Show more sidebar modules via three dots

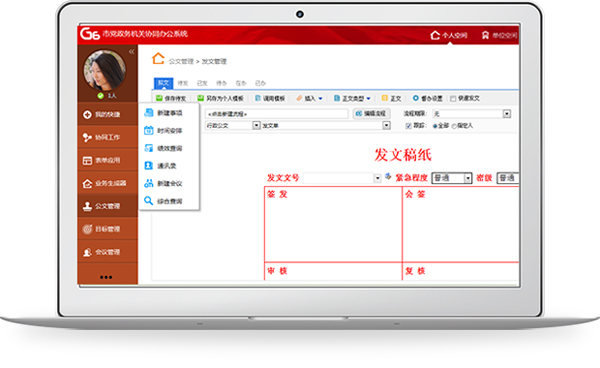[106, 277]
